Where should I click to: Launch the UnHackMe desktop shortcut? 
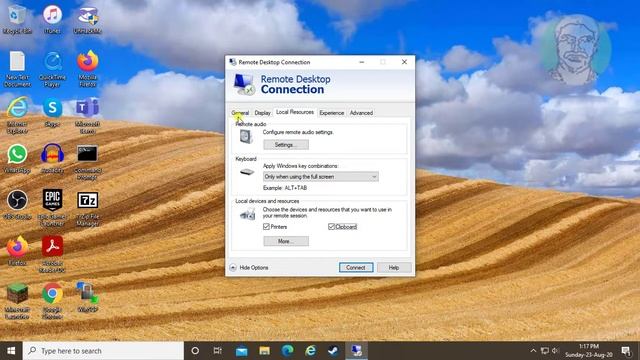87,20
